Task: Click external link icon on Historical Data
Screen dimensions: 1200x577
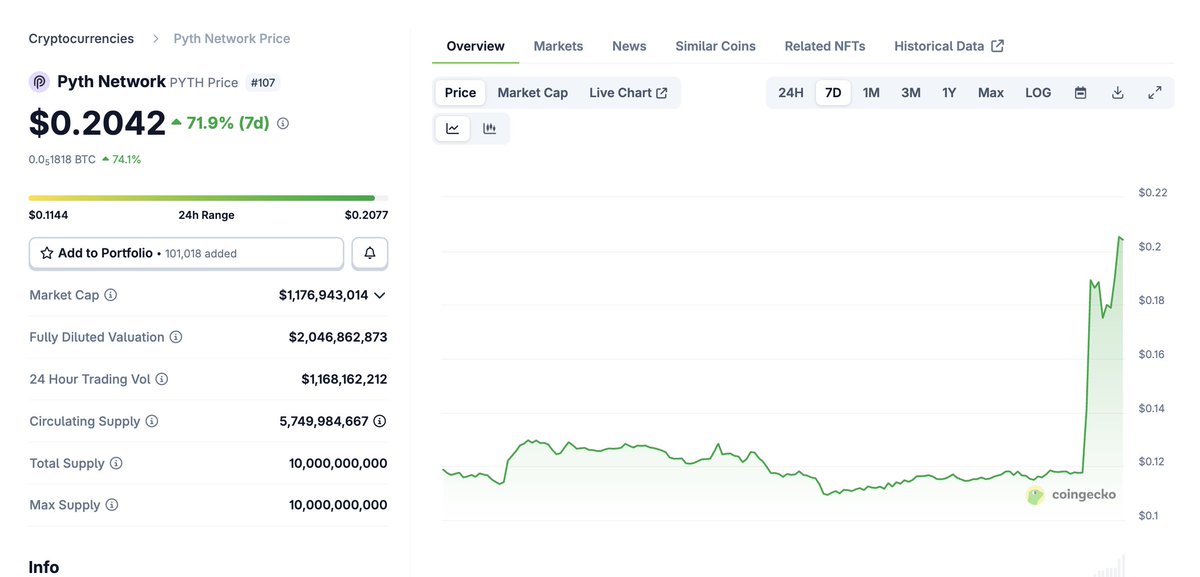Action: tap(998, 46)
